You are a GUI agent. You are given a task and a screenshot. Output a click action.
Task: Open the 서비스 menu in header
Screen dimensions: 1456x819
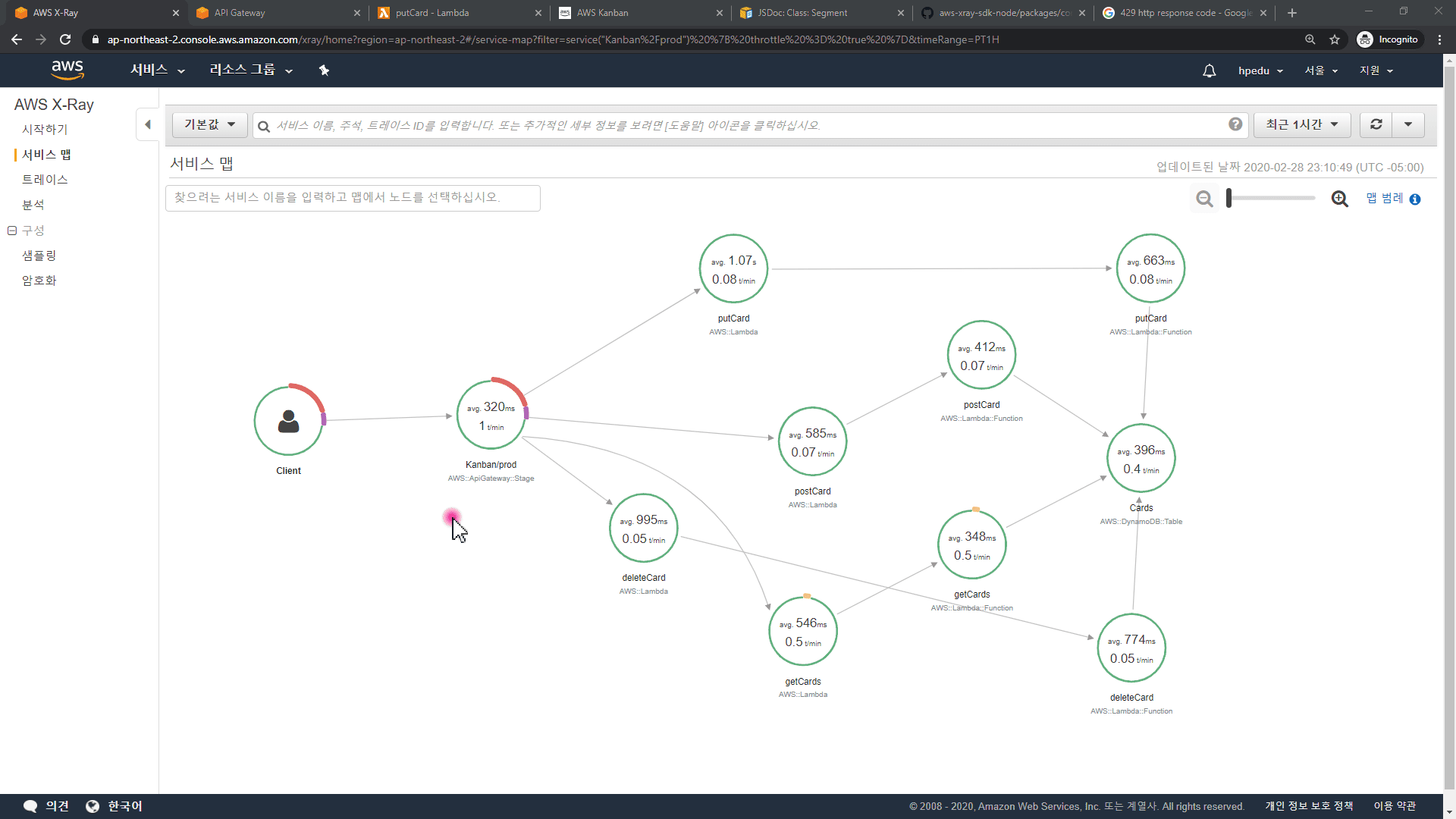[x=157, y=71]
